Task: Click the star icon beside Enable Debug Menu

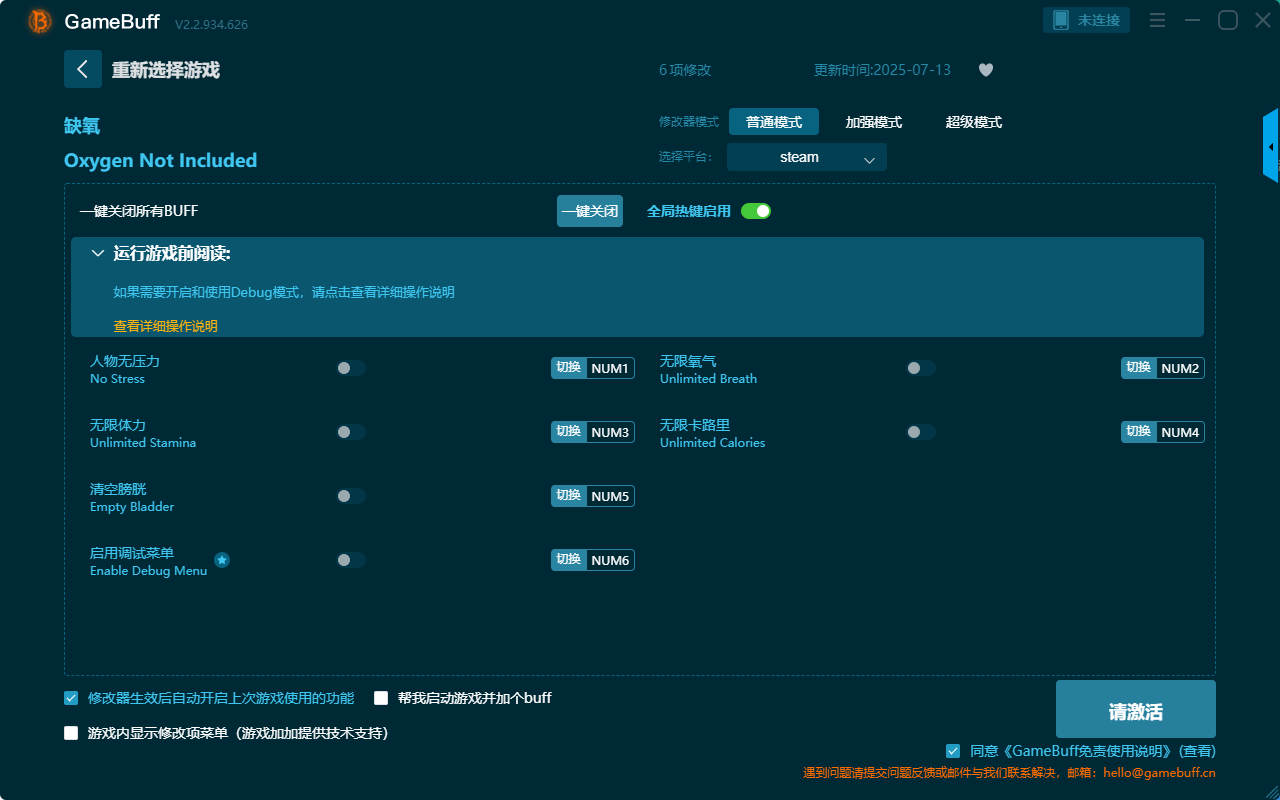Action: 222,561
